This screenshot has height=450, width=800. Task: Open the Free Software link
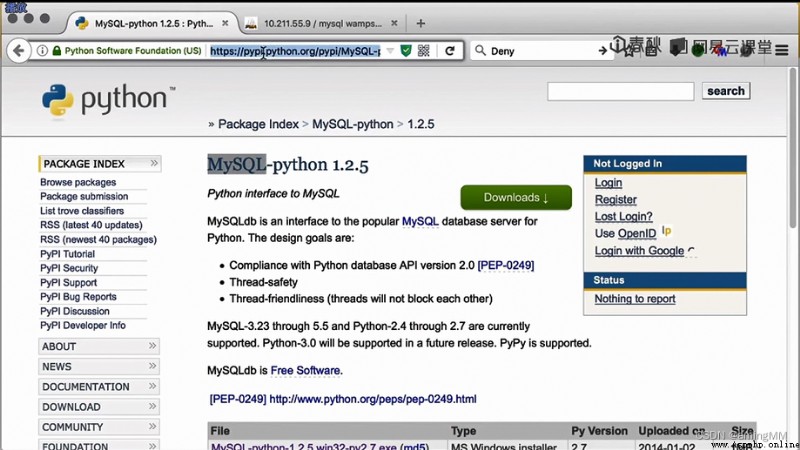point(305,370)
